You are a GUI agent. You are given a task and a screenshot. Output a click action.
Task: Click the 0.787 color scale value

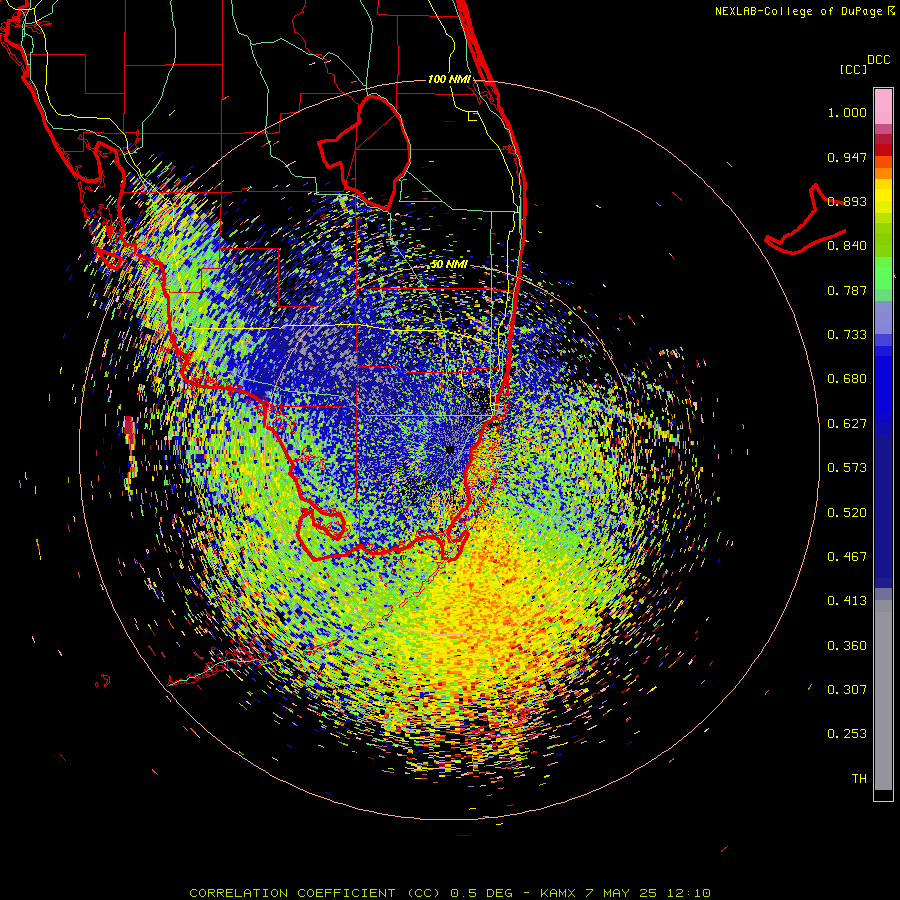(x=847, y=290)
